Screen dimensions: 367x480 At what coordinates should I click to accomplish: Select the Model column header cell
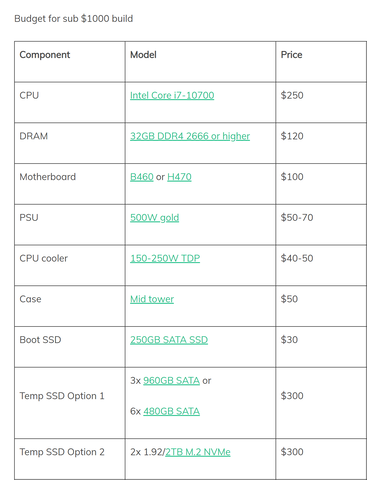[200, 62]
